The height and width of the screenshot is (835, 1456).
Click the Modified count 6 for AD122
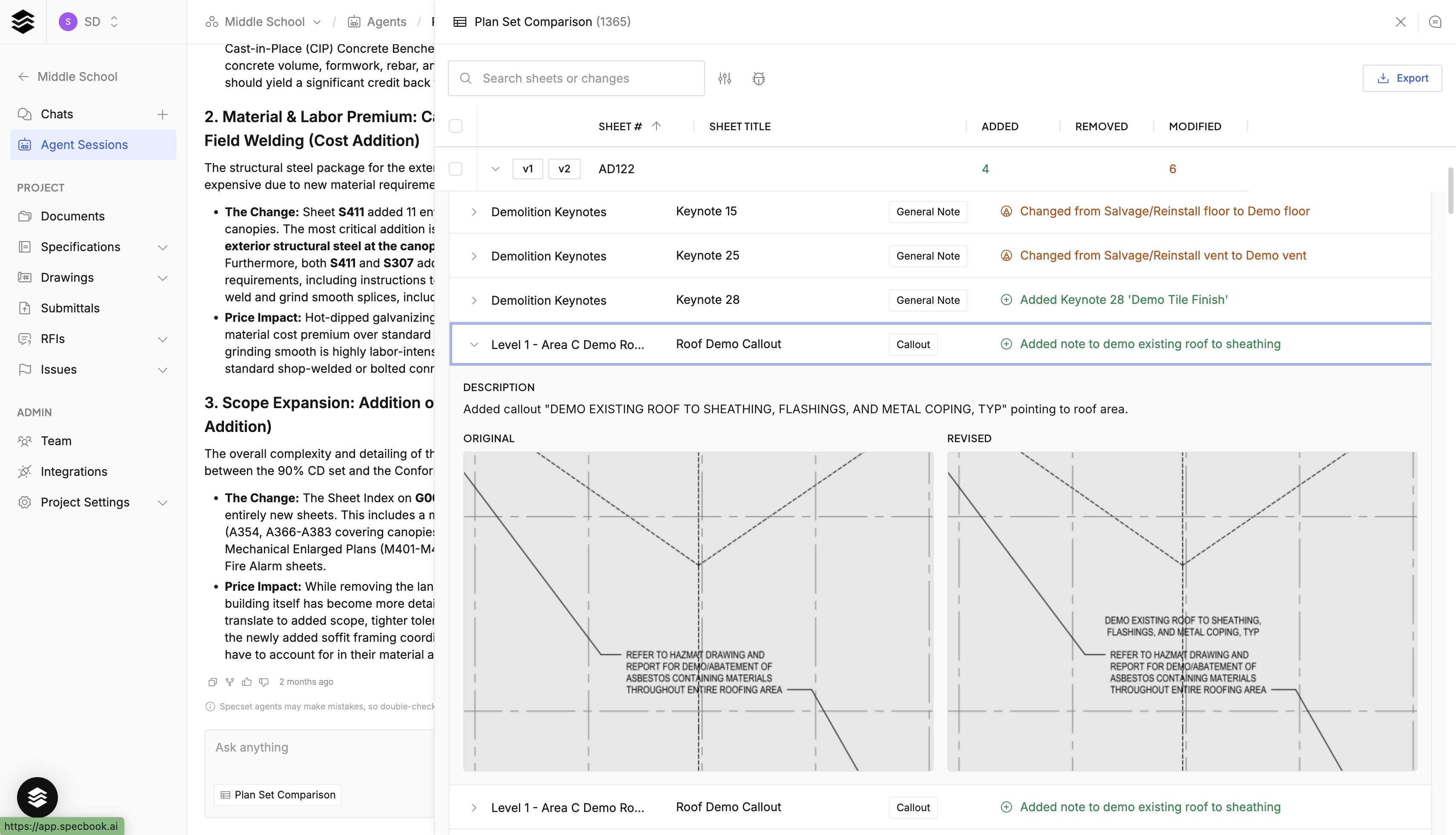pyautogui.click(x=1172, y=169)
